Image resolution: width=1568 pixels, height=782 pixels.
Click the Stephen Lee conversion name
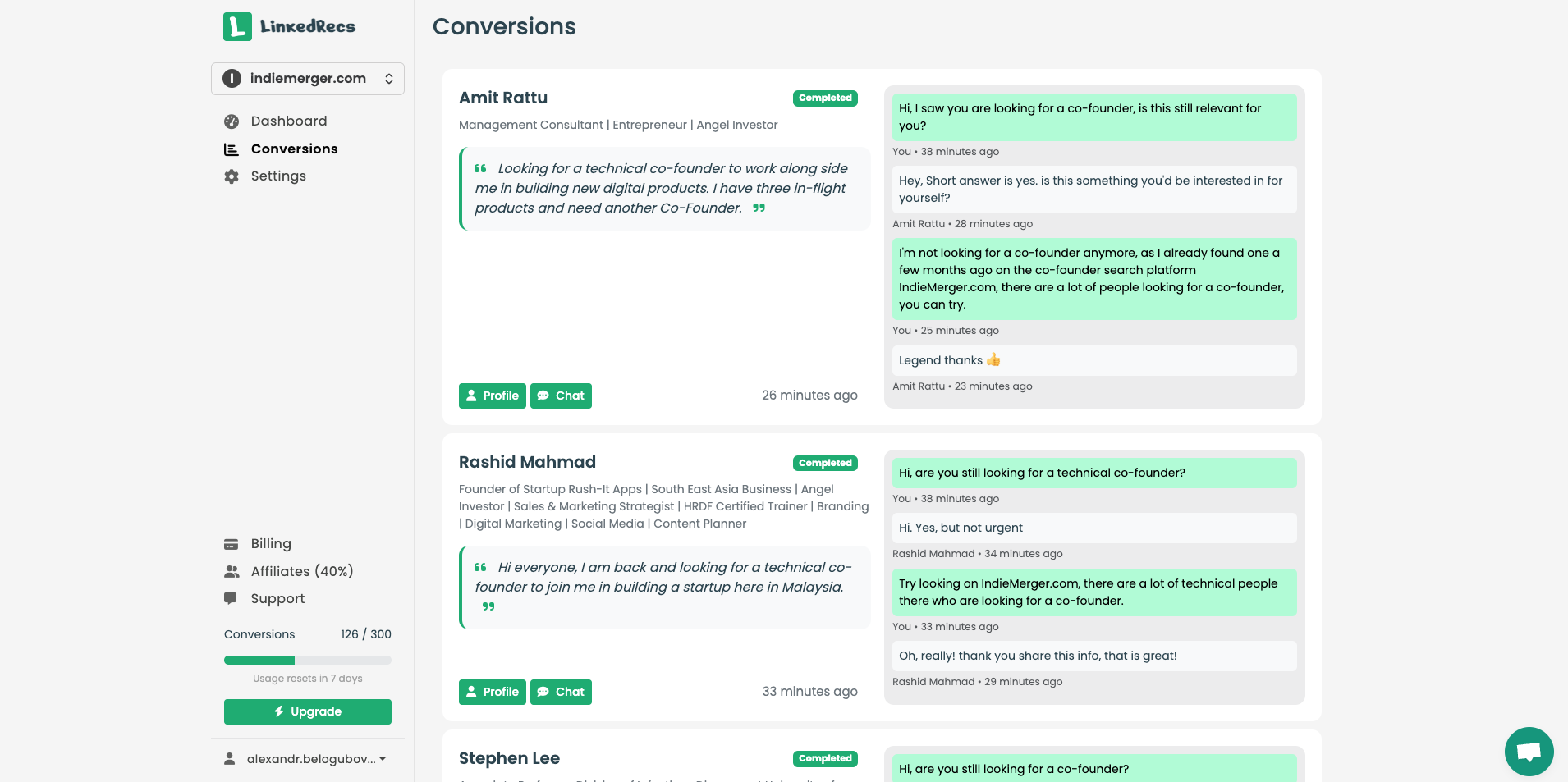coord(509,758)
